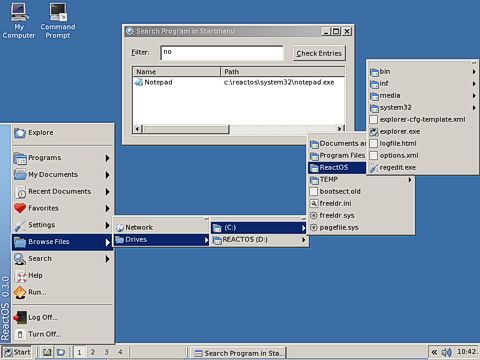Open the media folder entry

[x=423, y=96]
